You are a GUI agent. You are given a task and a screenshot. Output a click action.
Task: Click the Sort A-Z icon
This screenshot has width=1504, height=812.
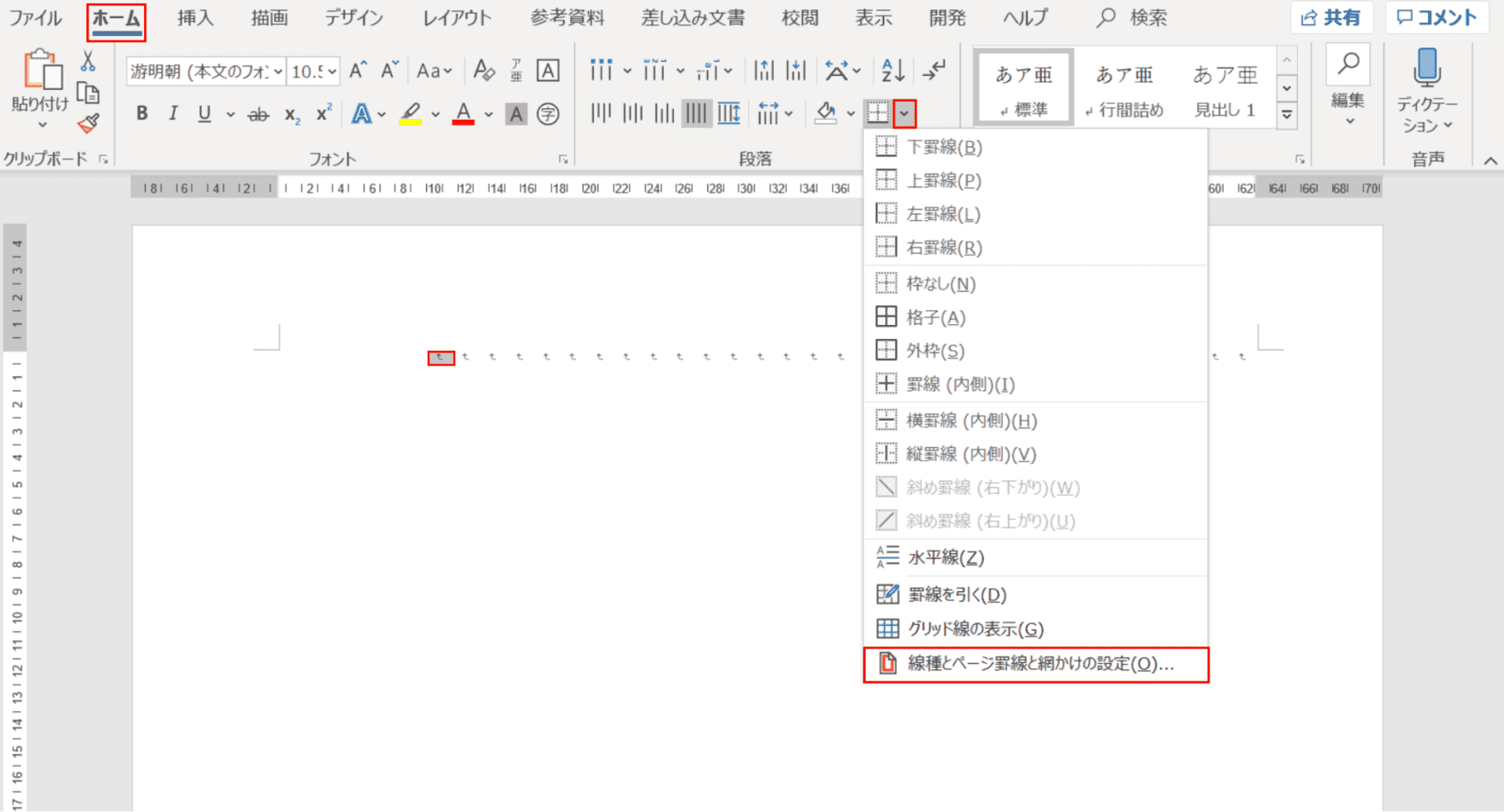click(x=893, y=70)
